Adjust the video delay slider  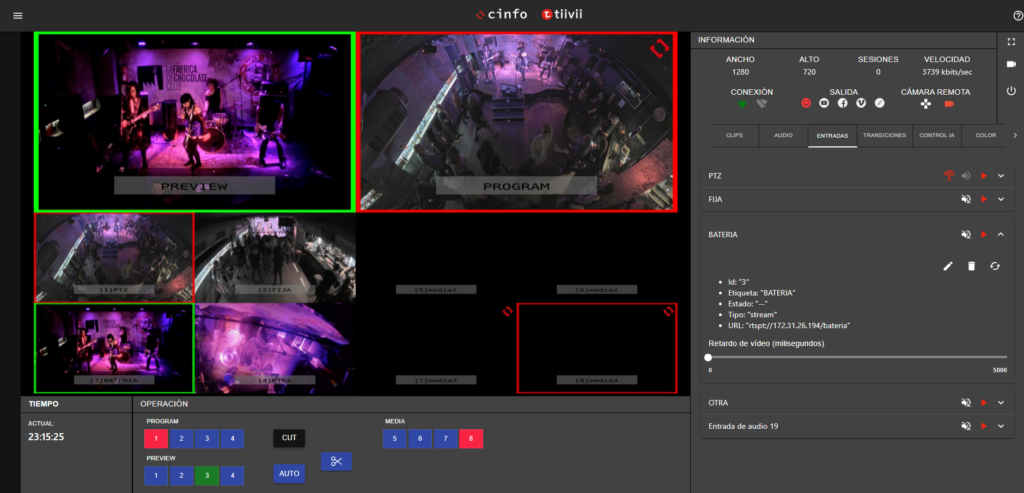[708, 357]
